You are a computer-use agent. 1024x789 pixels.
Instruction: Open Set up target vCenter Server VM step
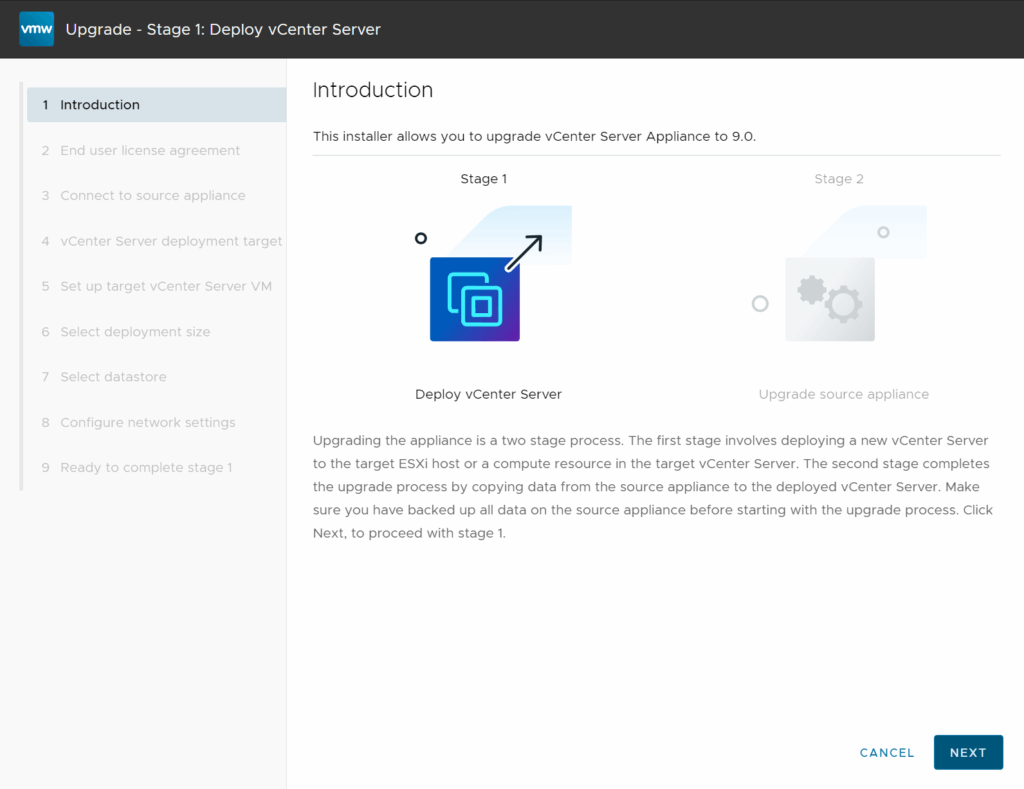[x=157, y=286]
